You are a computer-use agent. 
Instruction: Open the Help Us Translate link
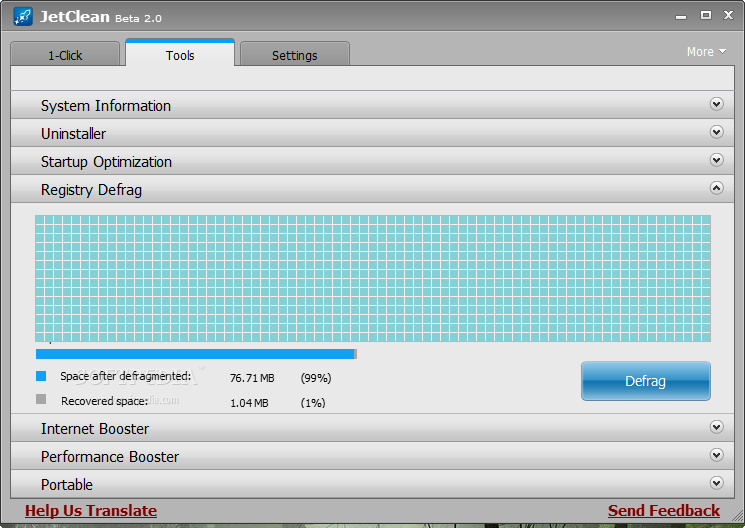pyautogui.click(x=91, y=510)
